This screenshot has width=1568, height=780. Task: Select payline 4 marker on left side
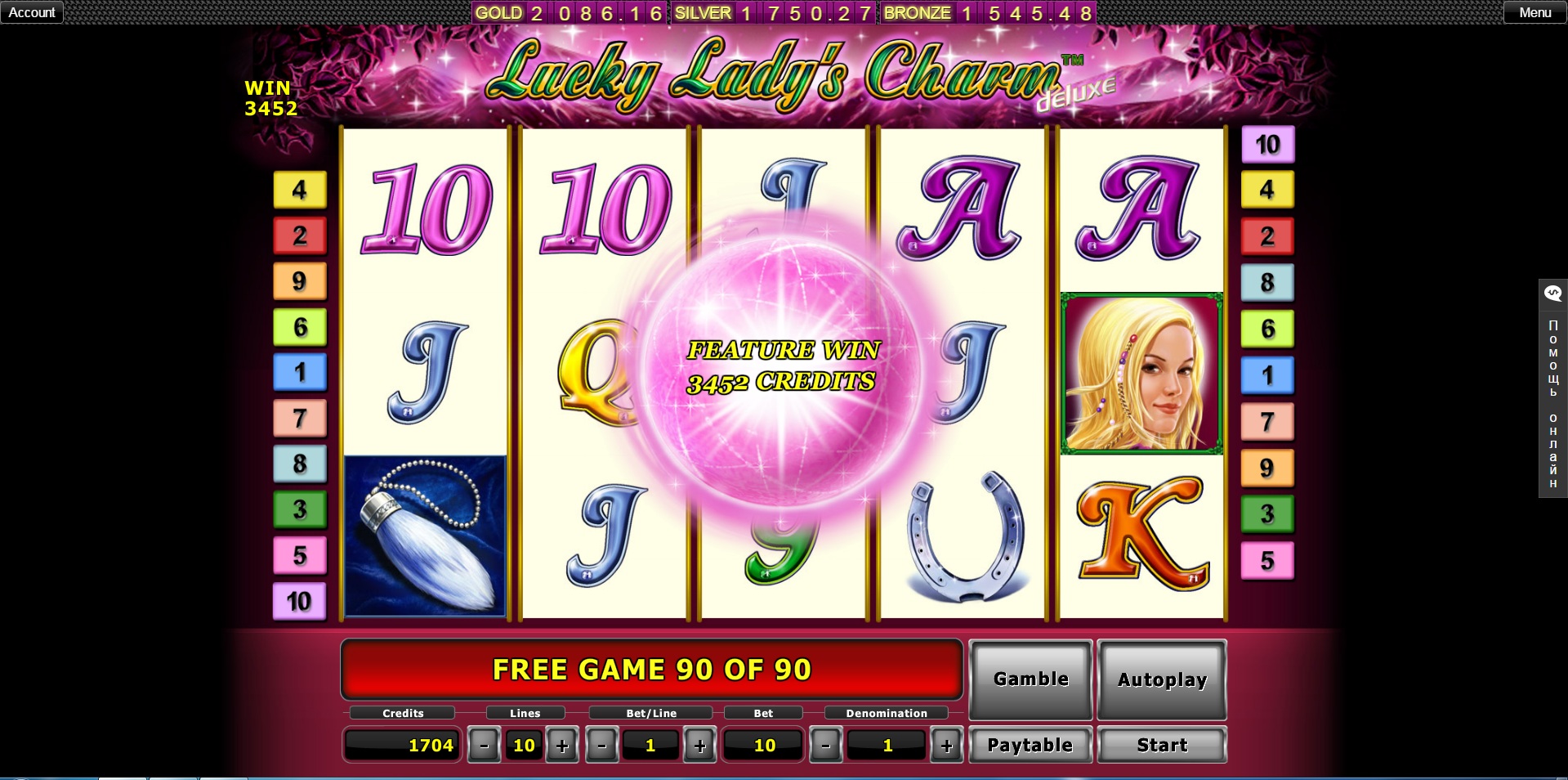(300, 190)
